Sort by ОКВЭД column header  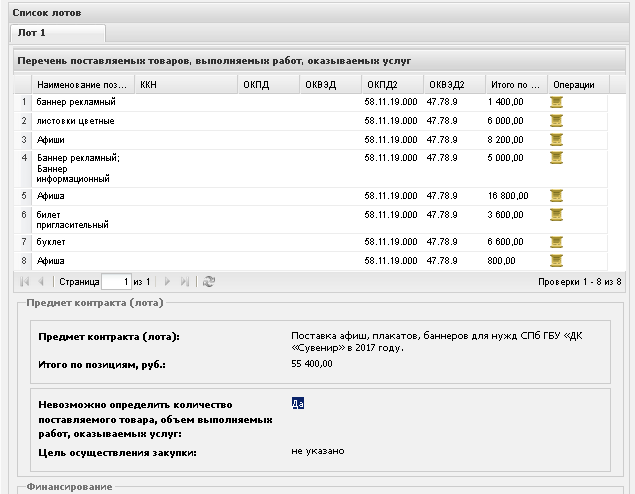pyautogui.click(x=331, y=85)
